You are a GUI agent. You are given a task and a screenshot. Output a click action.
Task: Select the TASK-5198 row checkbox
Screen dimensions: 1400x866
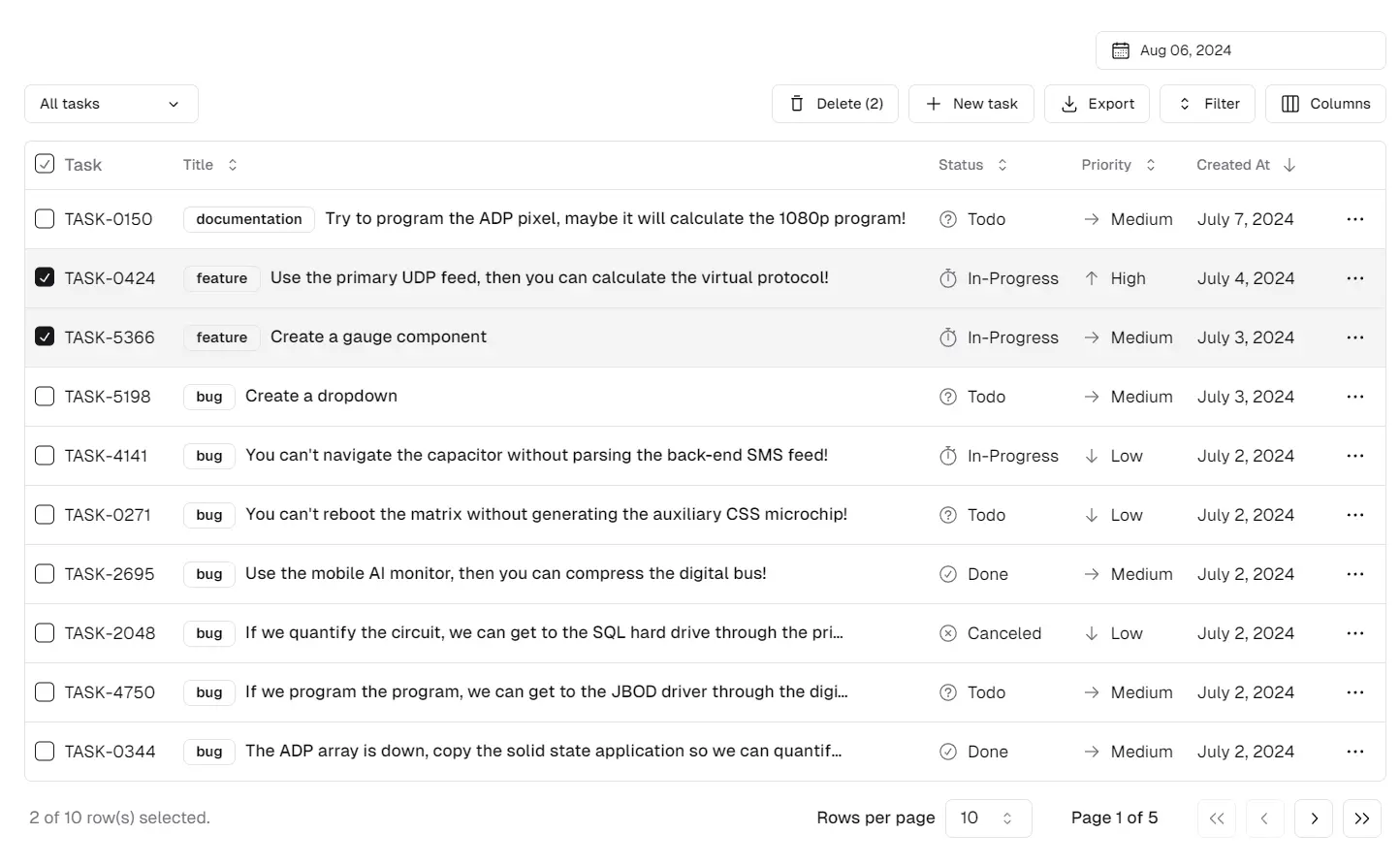coord(45,397)
